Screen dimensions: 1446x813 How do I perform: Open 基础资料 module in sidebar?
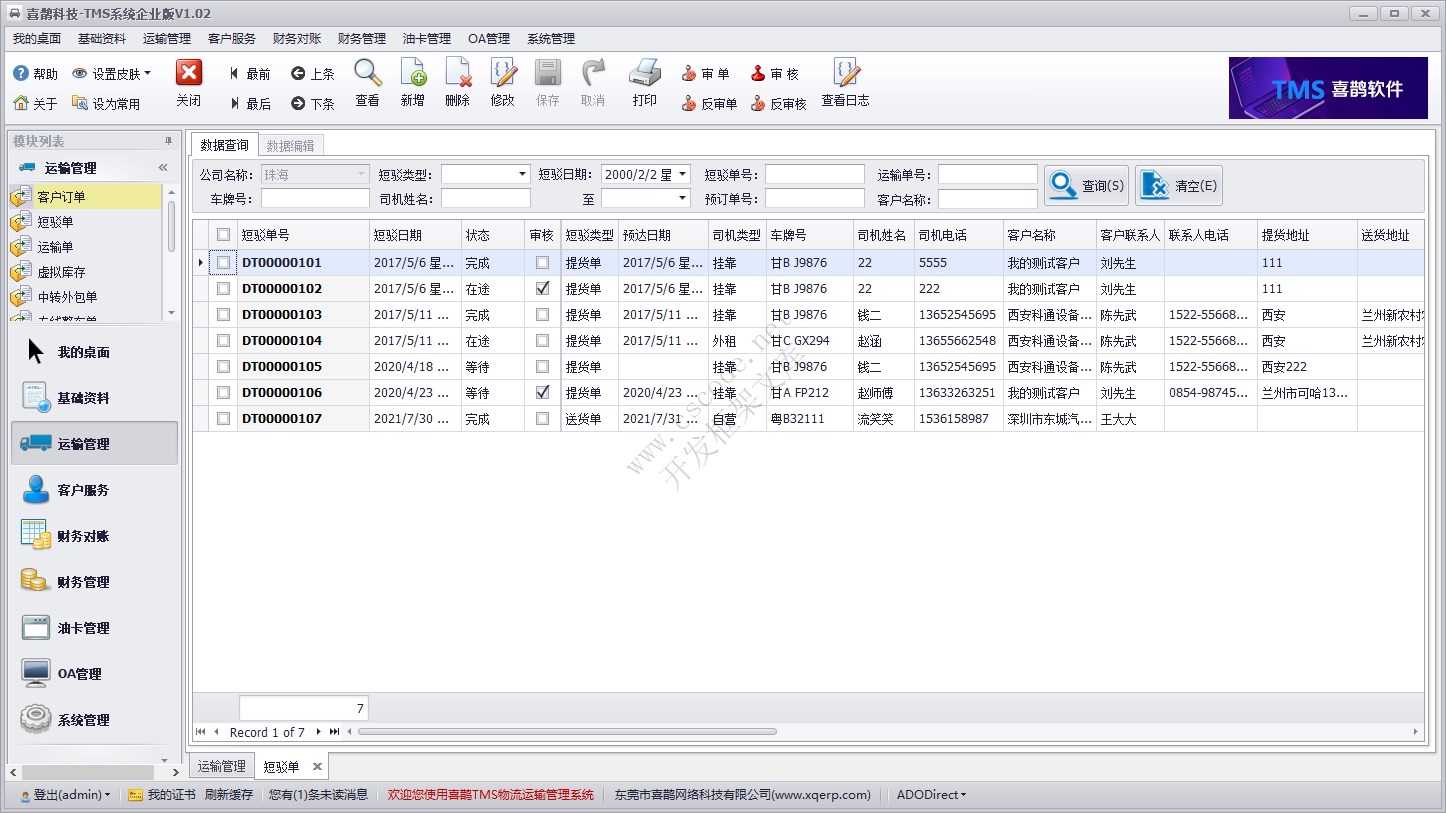[94, 398]
